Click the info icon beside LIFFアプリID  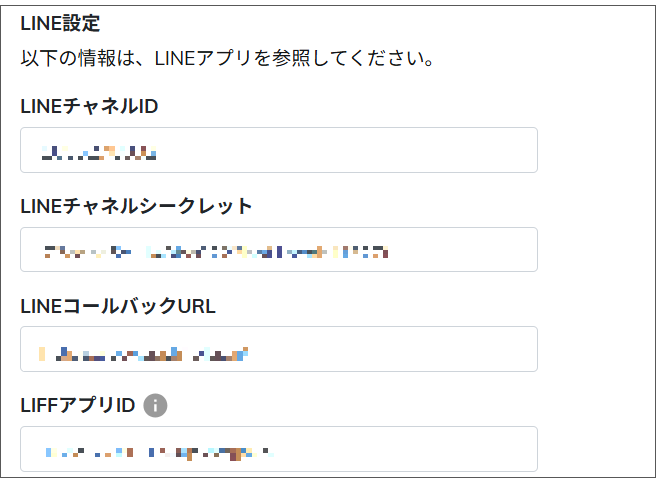tap(155, 406)
